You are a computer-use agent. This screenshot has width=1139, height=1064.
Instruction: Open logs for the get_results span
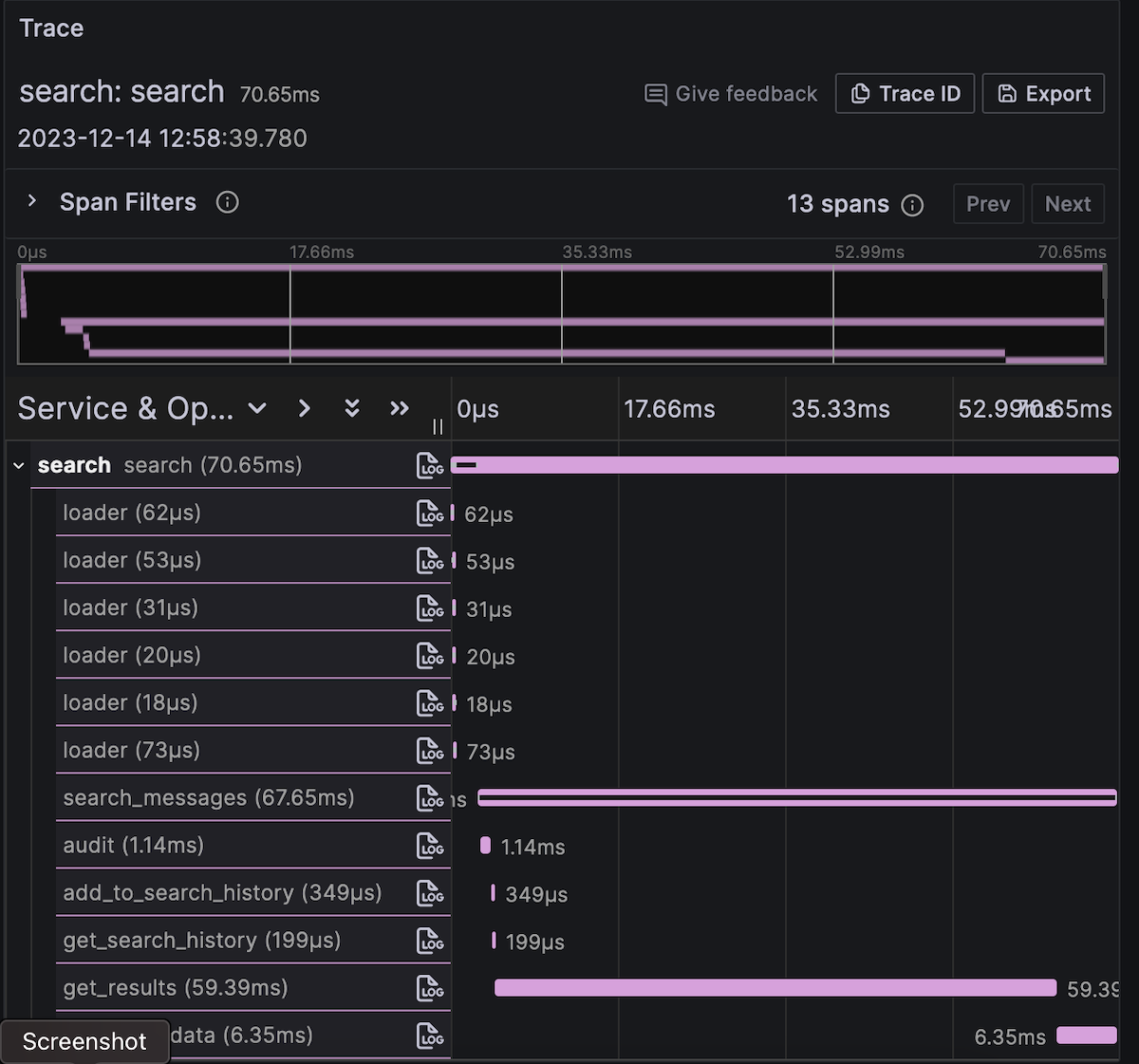tap(430, 988)
